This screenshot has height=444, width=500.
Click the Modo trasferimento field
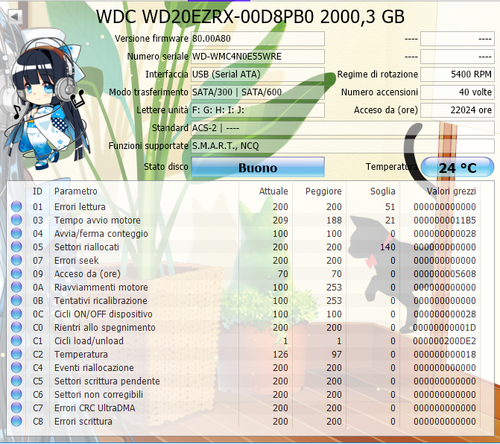coord(258,92)
